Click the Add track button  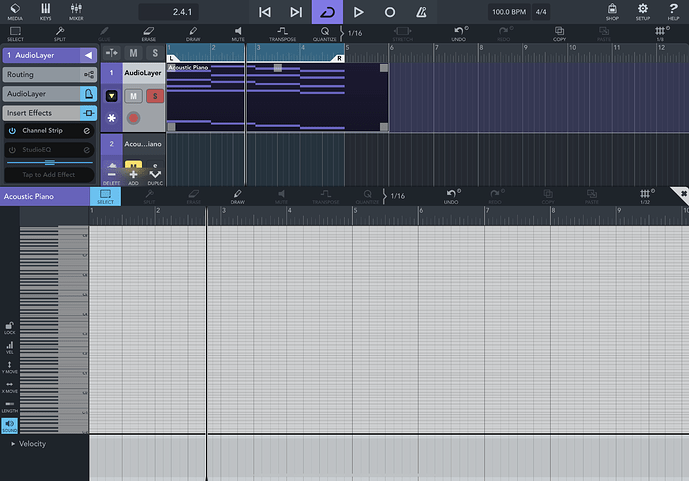tap(133, 176)
